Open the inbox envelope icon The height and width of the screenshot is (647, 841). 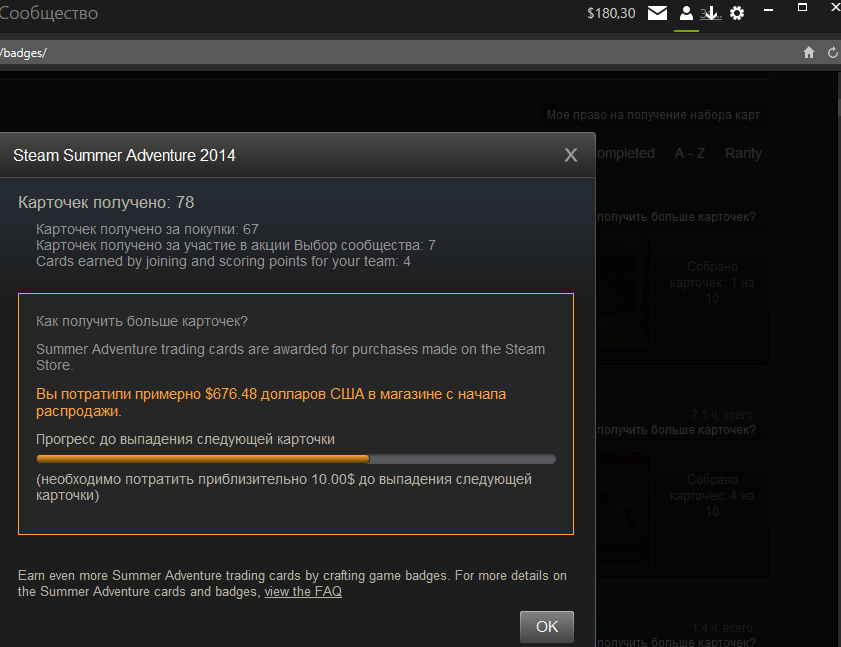(x=657, y=13)
